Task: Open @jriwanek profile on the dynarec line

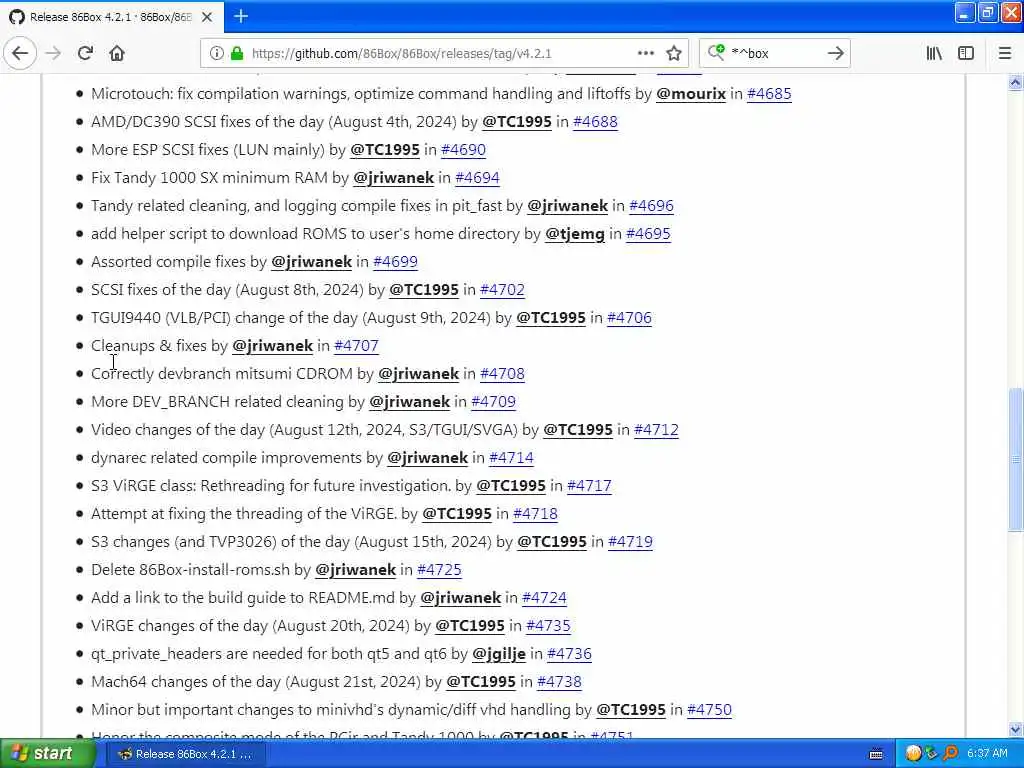Action: [427, 458]
